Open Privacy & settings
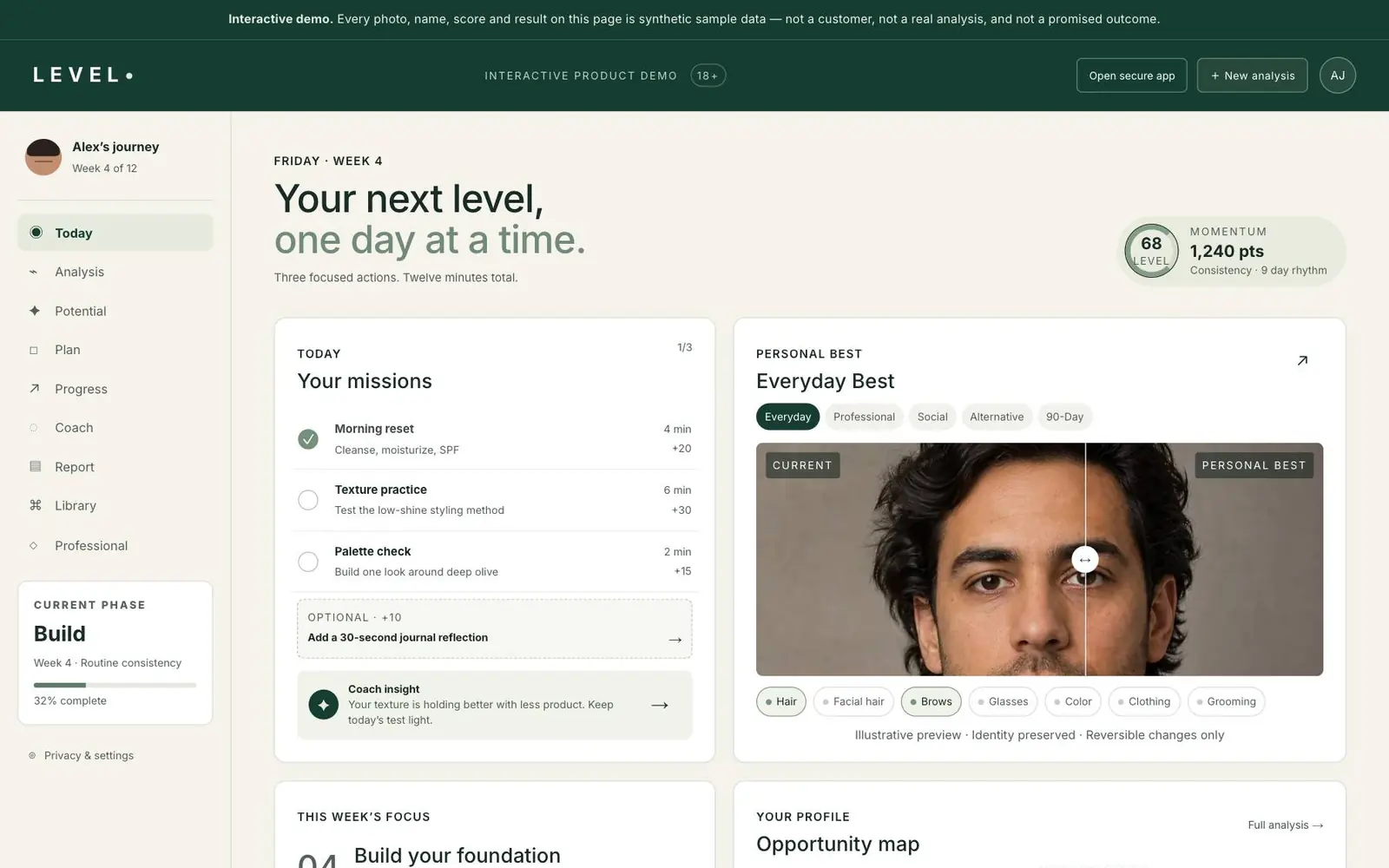Image resolution: width=1389 pixels, height=868 pixels. pos(81,755)
